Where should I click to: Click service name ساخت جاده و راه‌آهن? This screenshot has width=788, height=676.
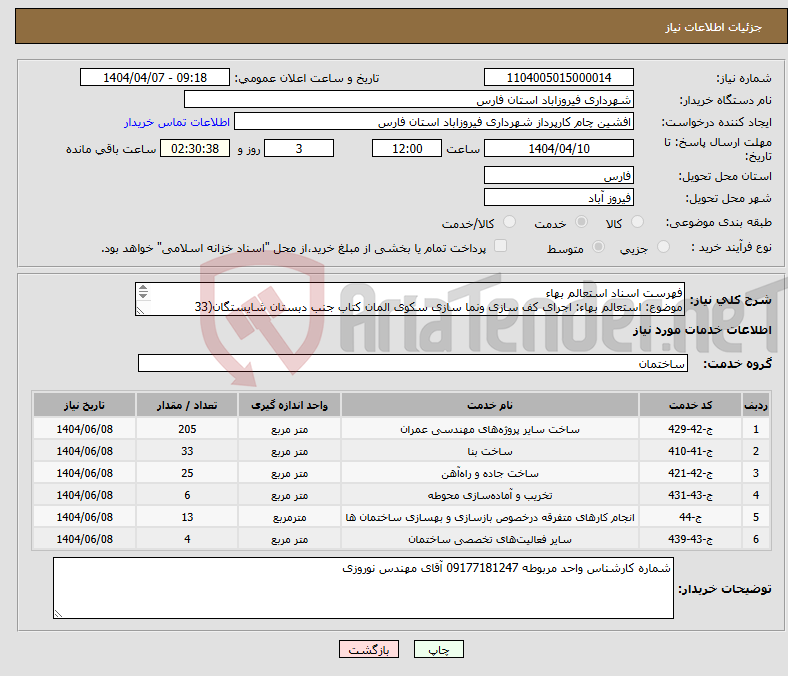pyautogui.click(x=490, y=473)
